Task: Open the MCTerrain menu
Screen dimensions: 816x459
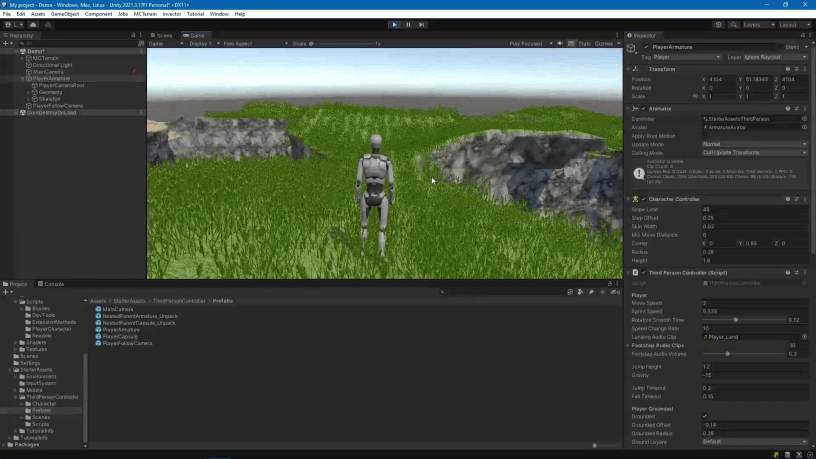Action: pos(145,14)
